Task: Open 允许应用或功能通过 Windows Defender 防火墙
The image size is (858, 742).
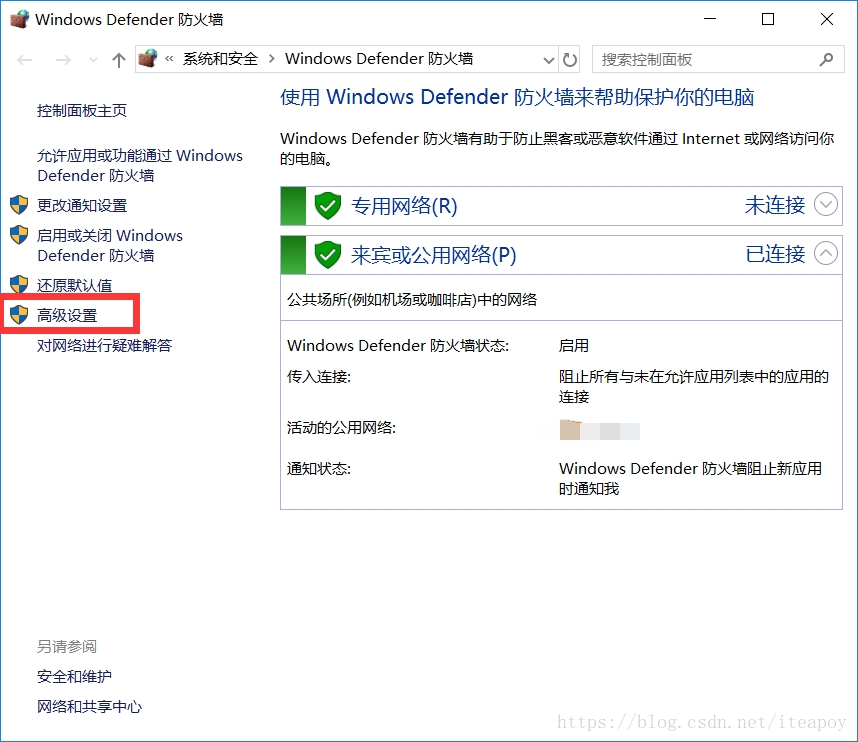Action: pos(140,165)
